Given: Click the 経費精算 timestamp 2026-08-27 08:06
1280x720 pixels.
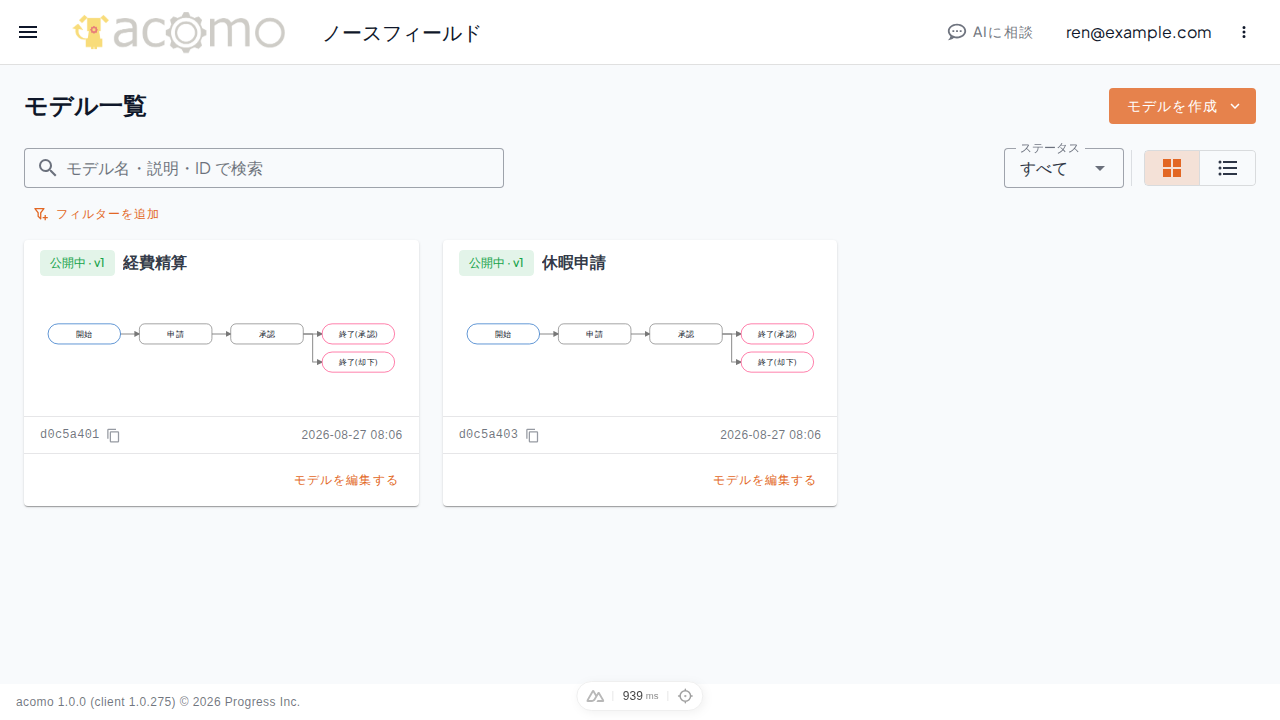Looking at the screenshot, I should (352, 435).
